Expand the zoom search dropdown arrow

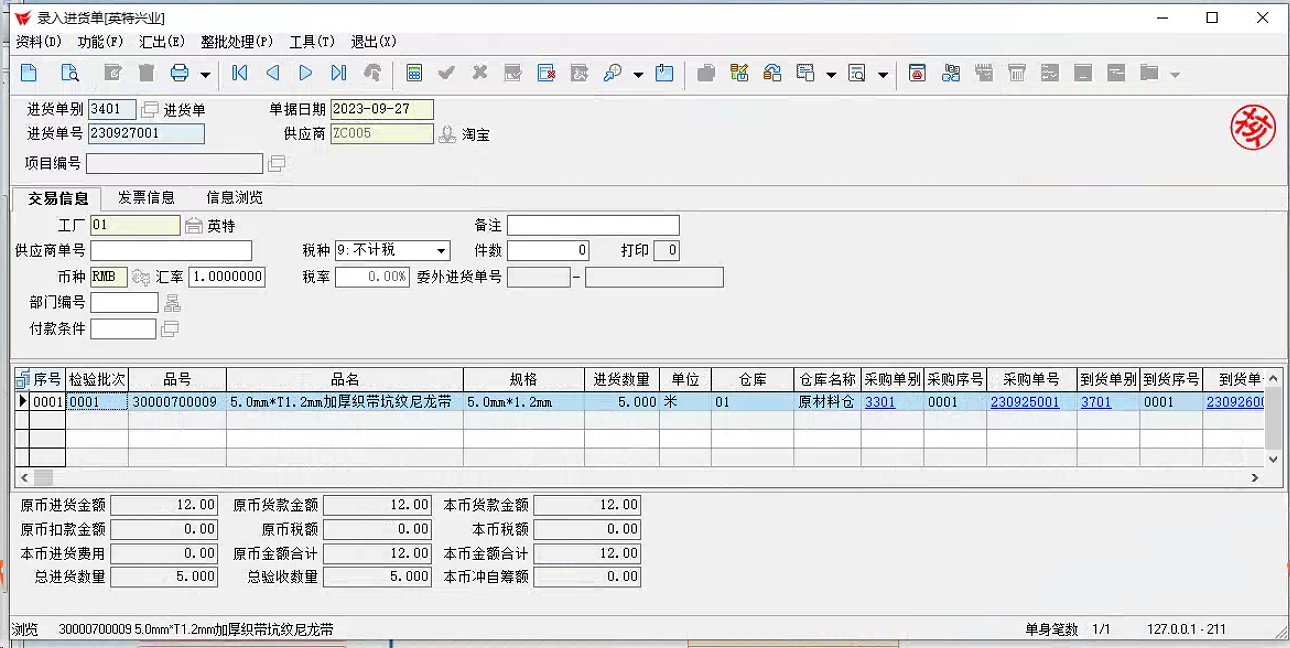coord(637,74)
